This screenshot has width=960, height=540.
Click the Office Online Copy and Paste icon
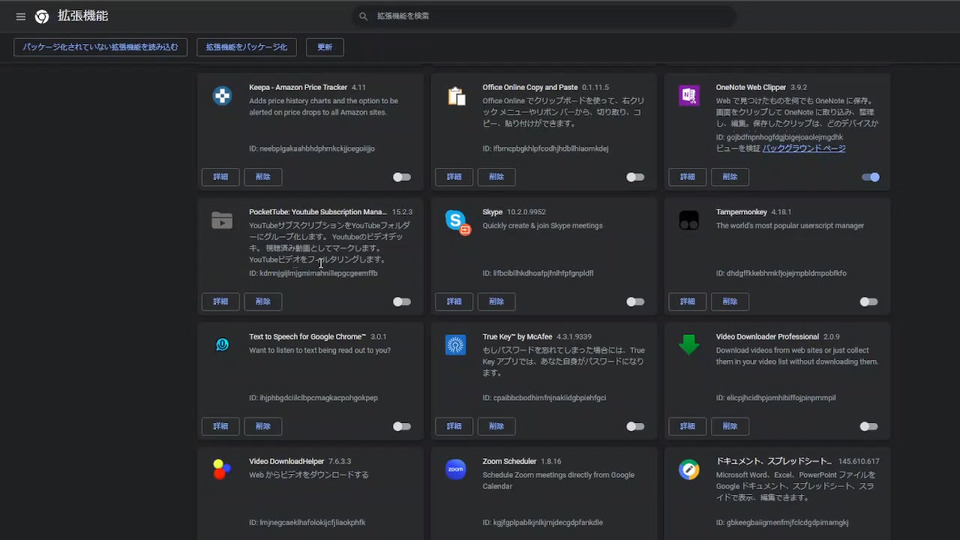click(456, 96)
